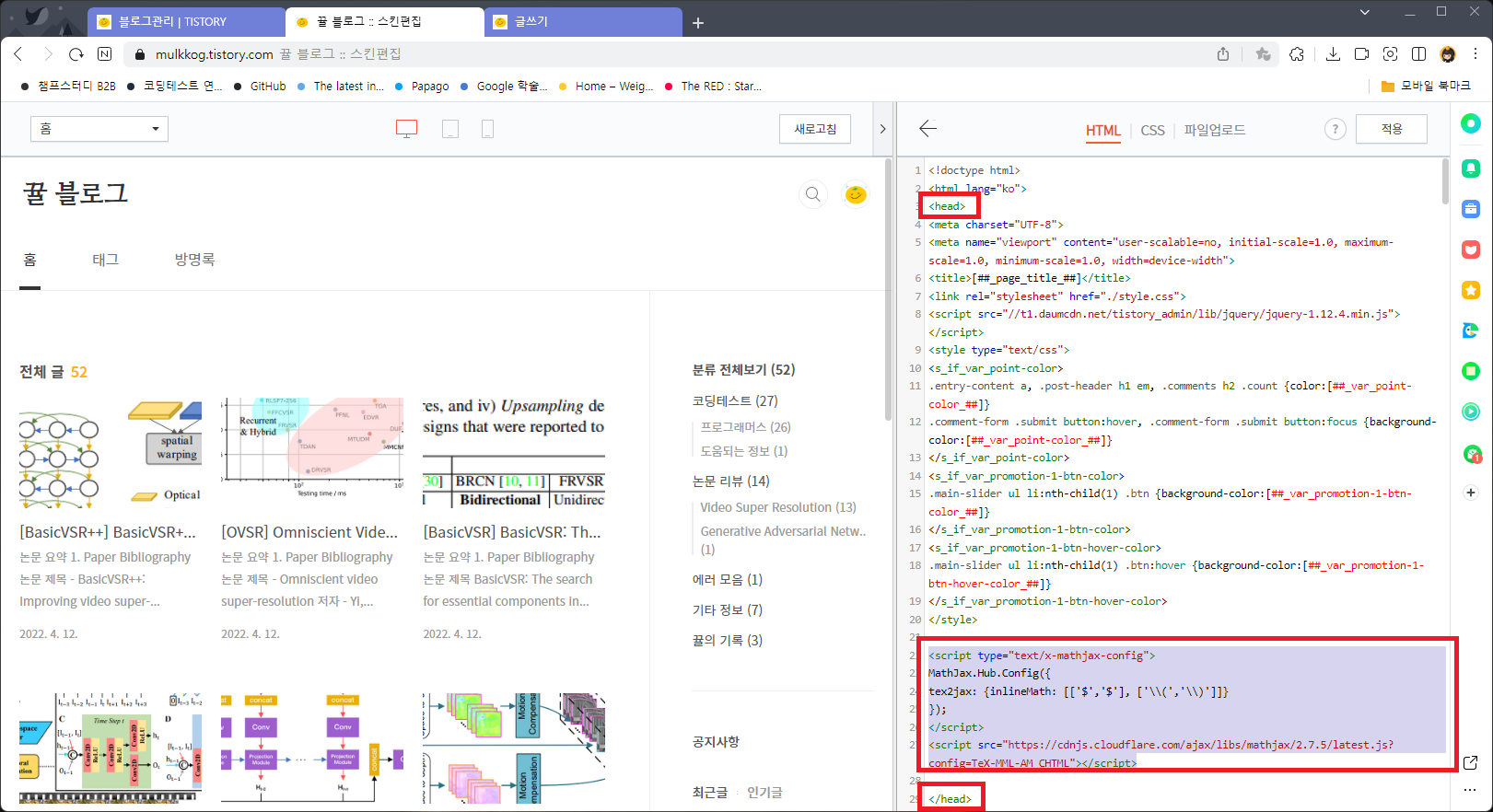Open the [BasicVSR++] post thumbnail
Screen dimensions: 1493x812
click(111, 454)
